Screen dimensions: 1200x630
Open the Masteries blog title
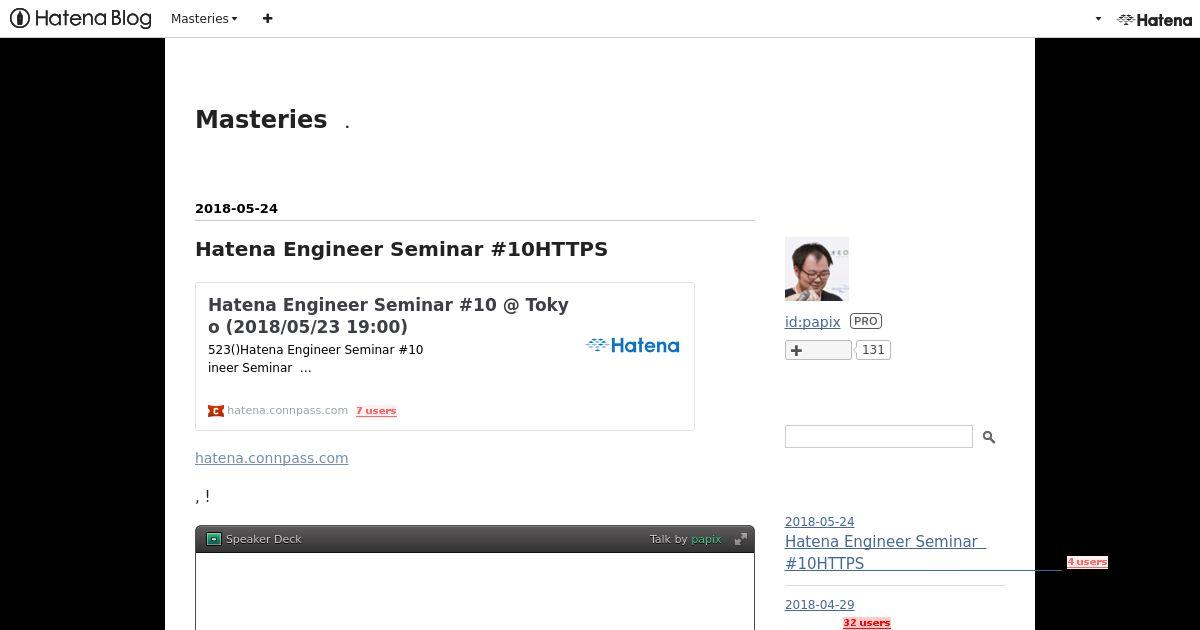tap(261, 119)
